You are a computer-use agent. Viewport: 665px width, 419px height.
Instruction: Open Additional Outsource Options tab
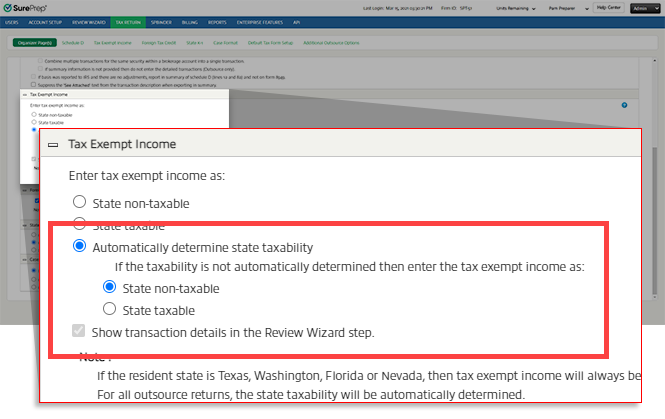331,43
